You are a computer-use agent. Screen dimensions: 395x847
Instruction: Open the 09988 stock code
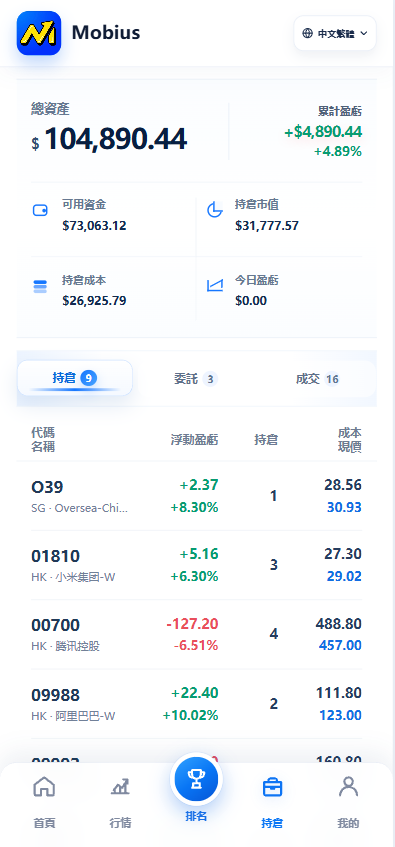tap(56, 695)
